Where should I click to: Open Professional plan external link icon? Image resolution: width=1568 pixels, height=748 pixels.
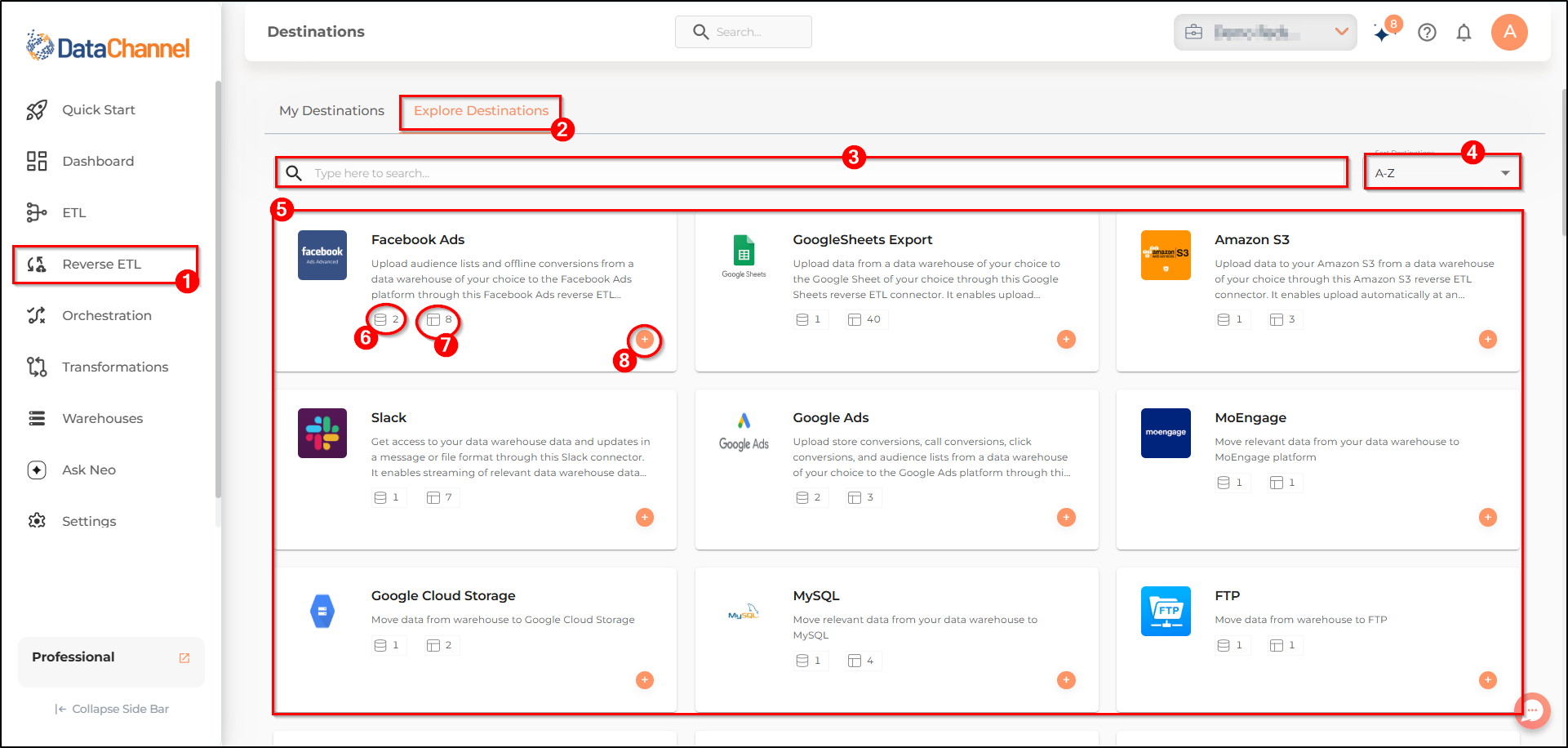coord(184,657)
